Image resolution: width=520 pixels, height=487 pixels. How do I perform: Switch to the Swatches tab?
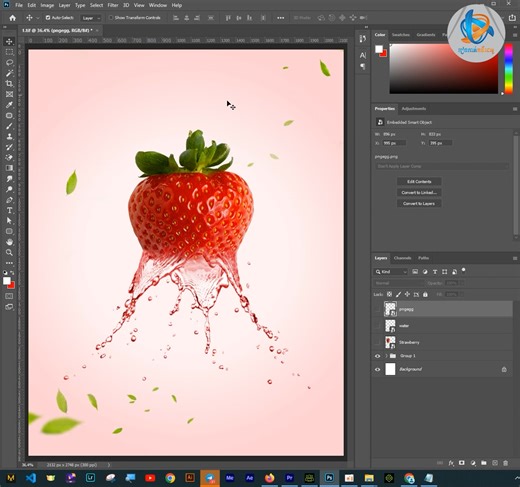tap(401, 35)
